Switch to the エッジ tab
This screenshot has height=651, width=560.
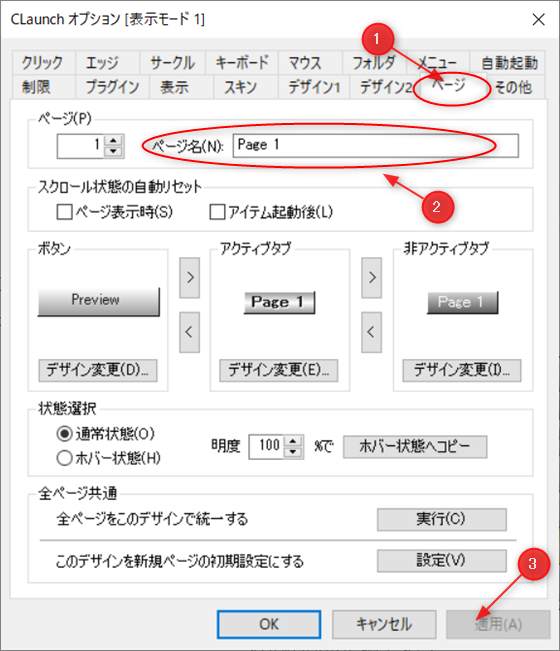107,63
